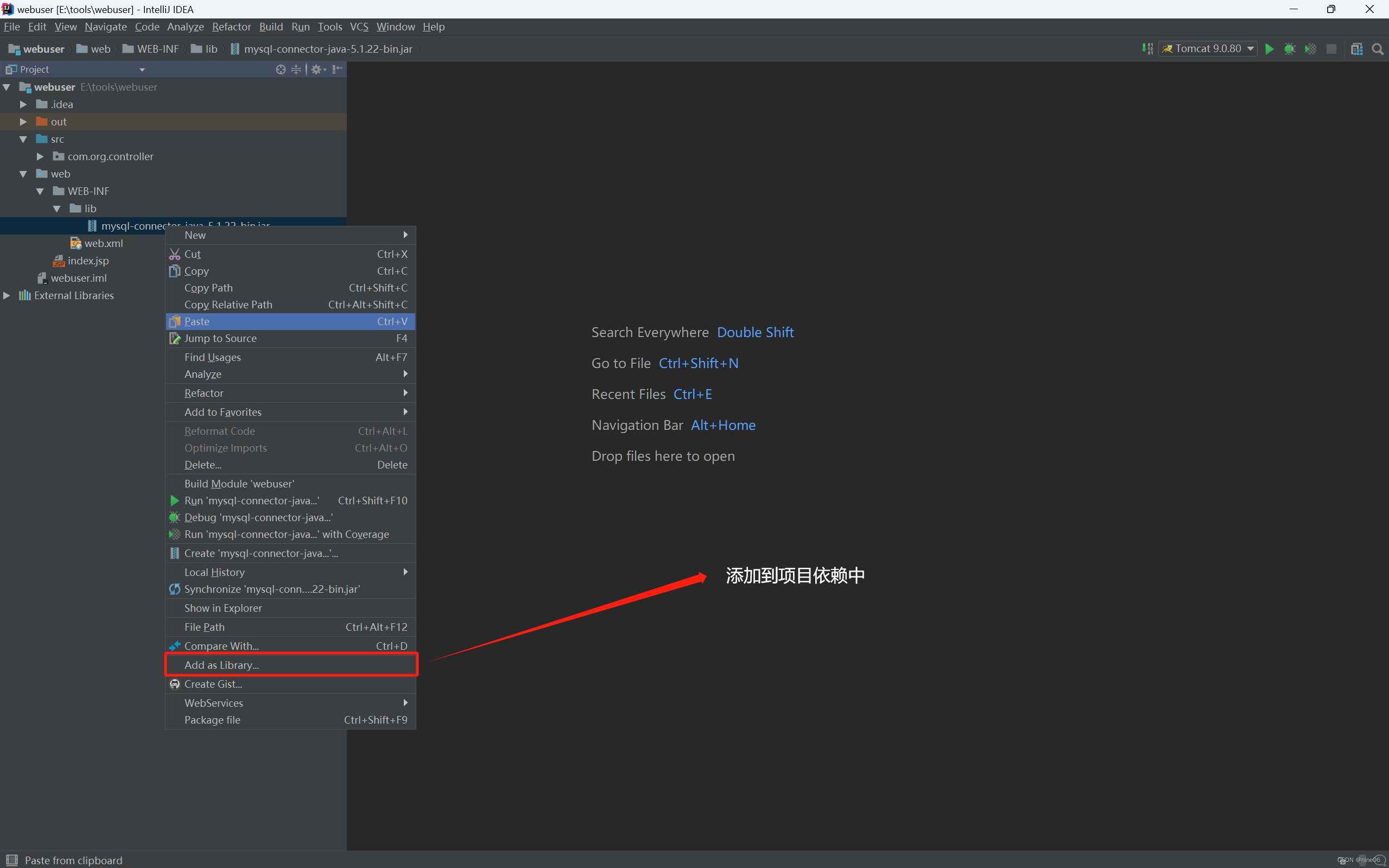Run the Tomcat configuration with green play button
This screenshot has height=868, width=1389.
[x=1269, y=49]
